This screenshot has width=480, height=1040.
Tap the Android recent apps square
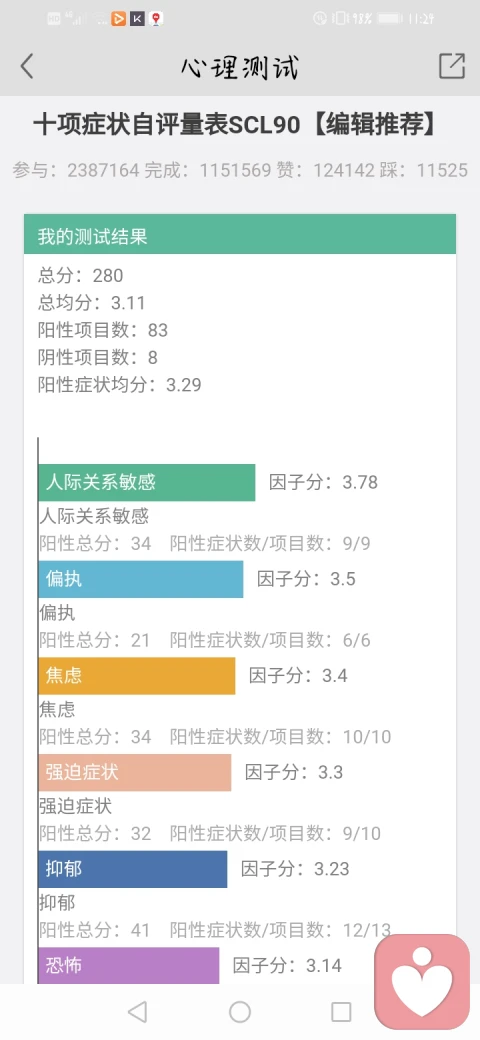(x=341, y=1011)
